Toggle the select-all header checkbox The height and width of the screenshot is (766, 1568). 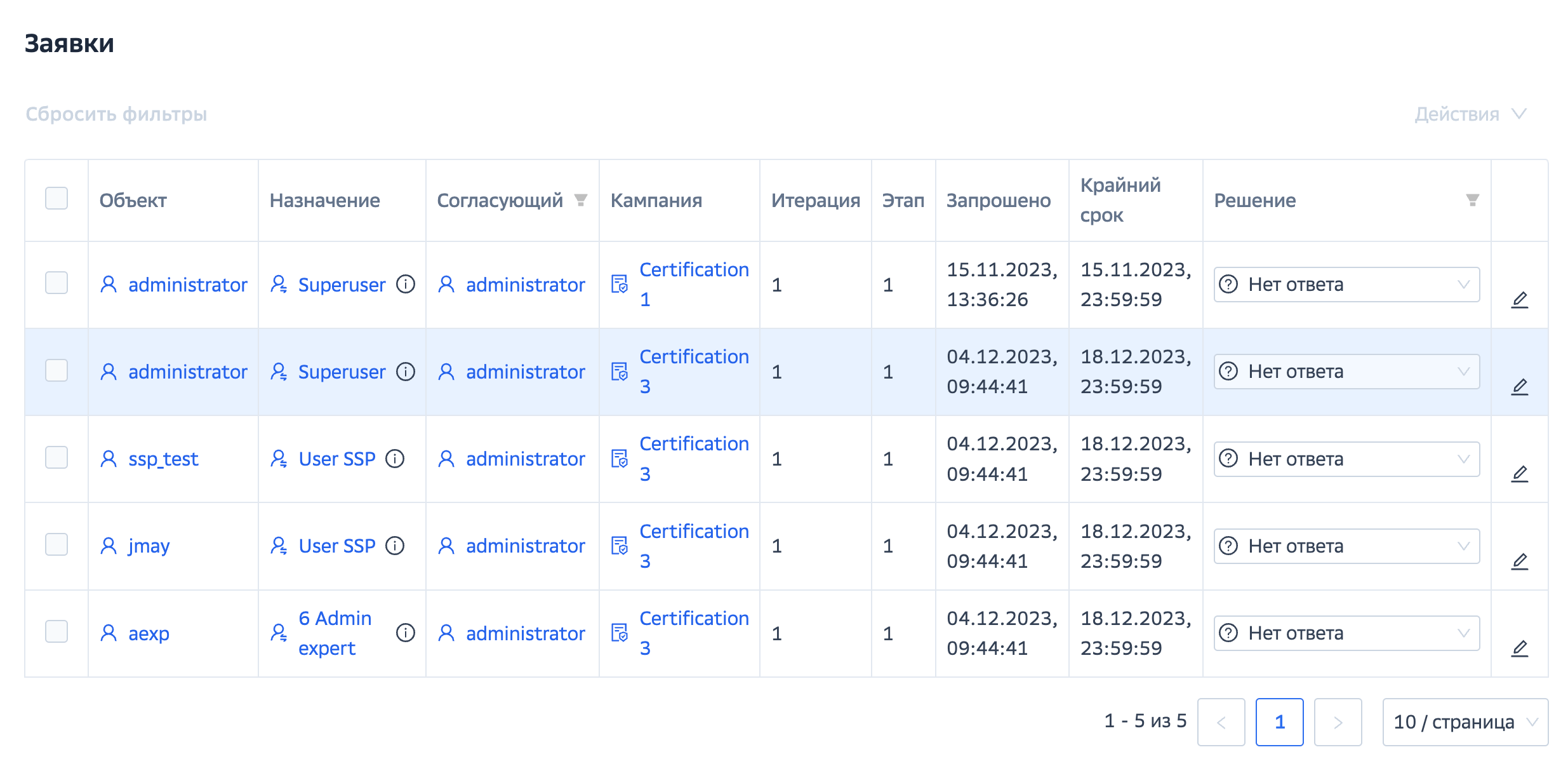pyautogui.click(x=56, y=198)
